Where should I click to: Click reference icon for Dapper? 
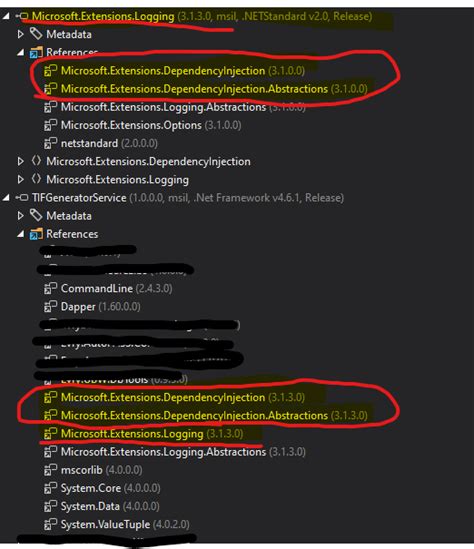point(50,307)
